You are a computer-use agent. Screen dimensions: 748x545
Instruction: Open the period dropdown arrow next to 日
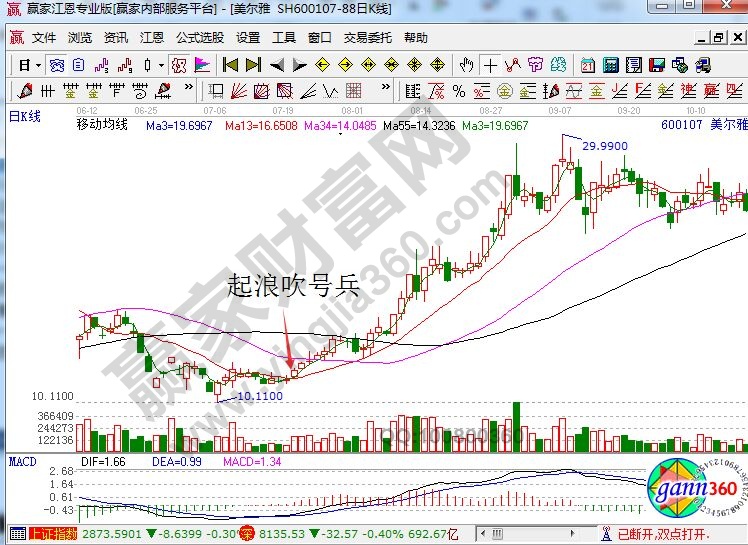[x=38, y=65]
